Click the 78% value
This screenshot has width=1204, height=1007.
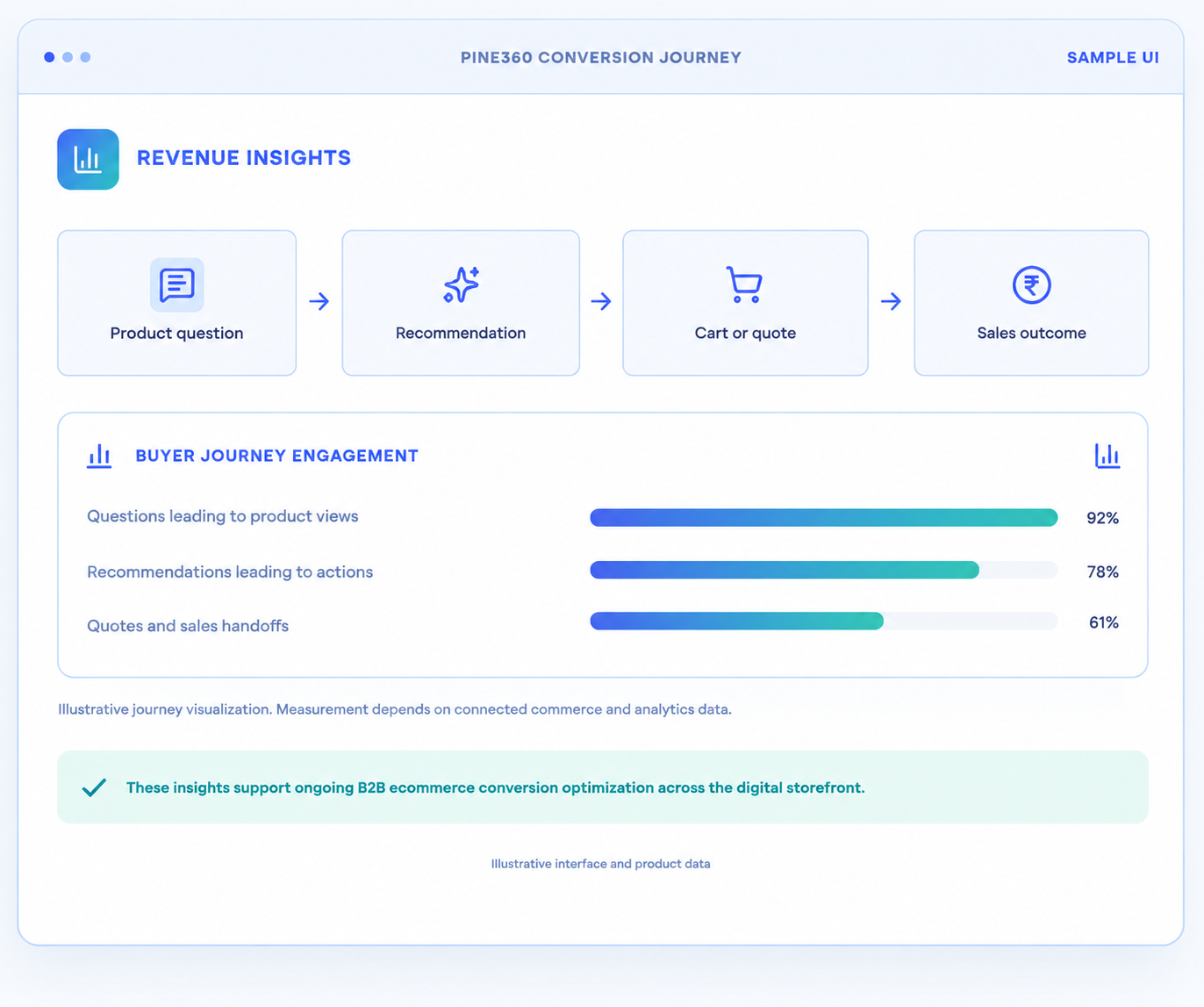[x=1102, y=572]
